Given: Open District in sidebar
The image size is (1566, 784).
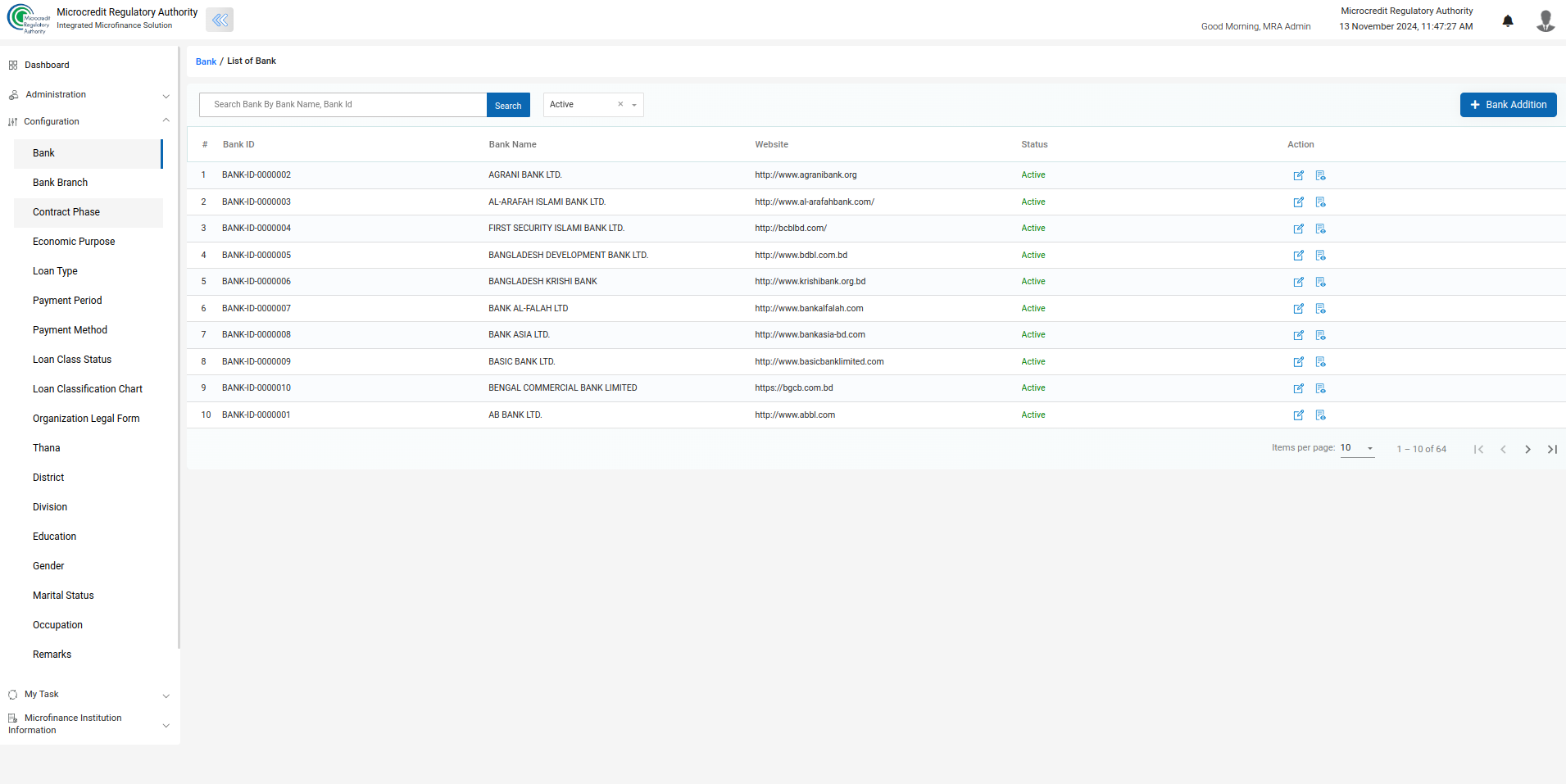Looking at the screenshot, I should [89, 478].
